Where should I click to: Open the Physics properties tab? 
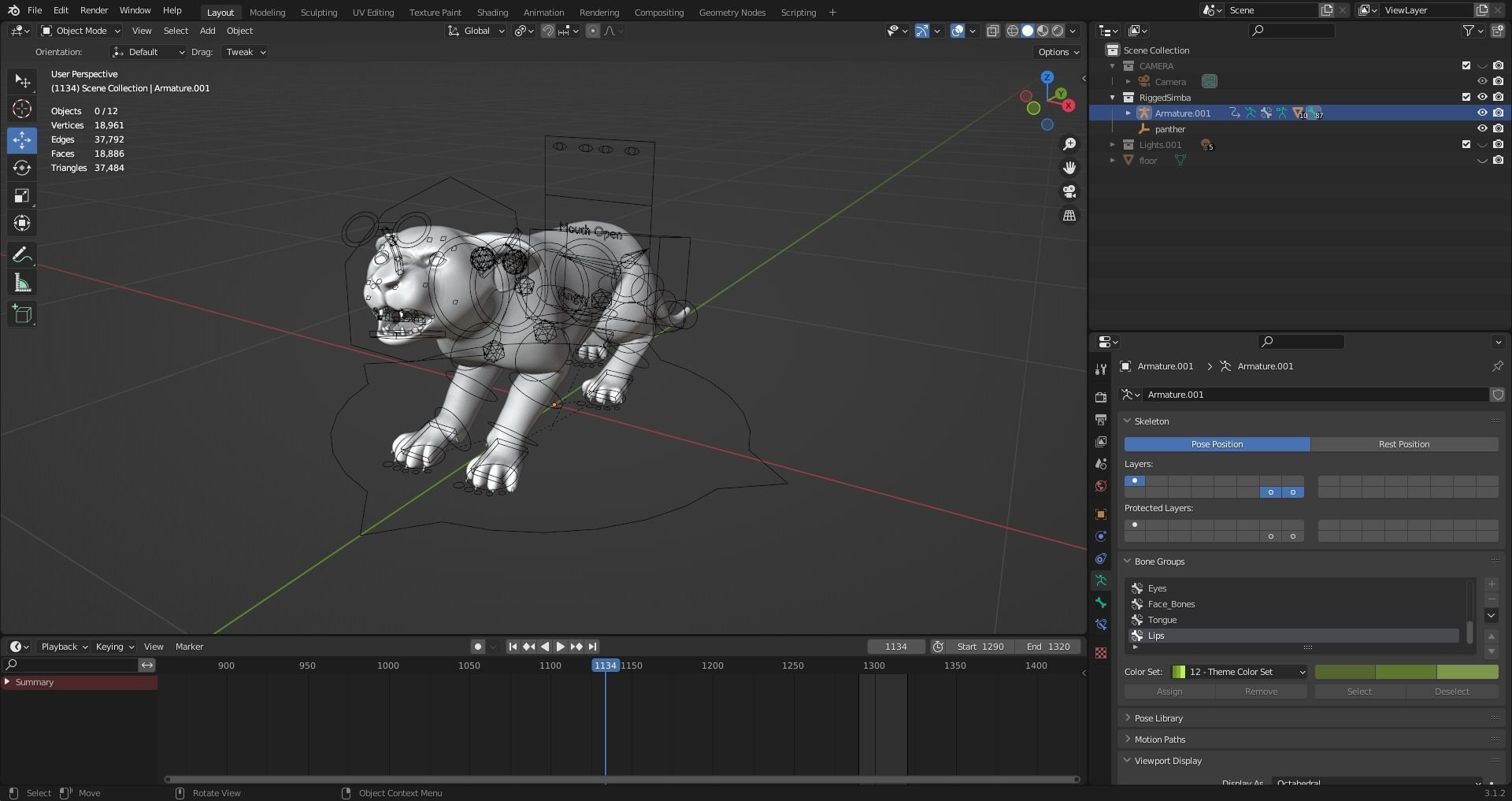pyautogui.click(x=1101, y=536)
